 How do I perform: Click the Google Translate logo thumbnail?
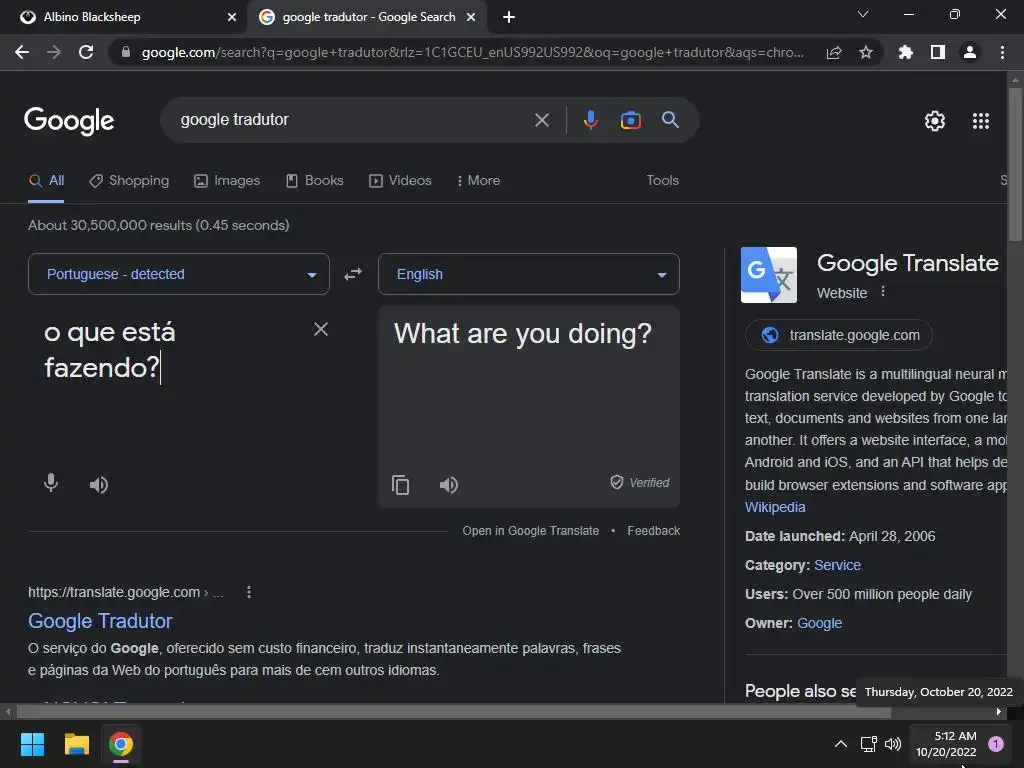coord(769,275)
